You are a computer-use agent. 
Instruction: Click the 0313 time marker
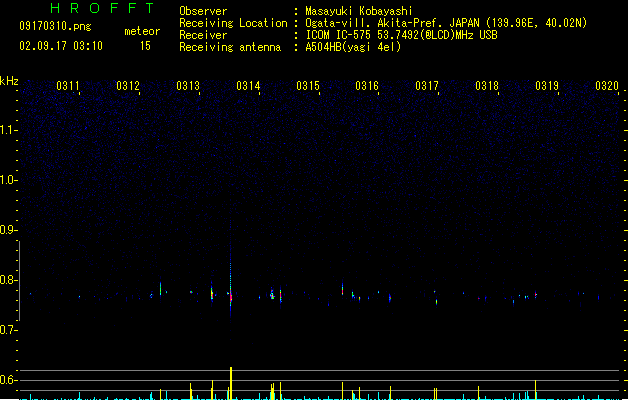tap(188, 86)
